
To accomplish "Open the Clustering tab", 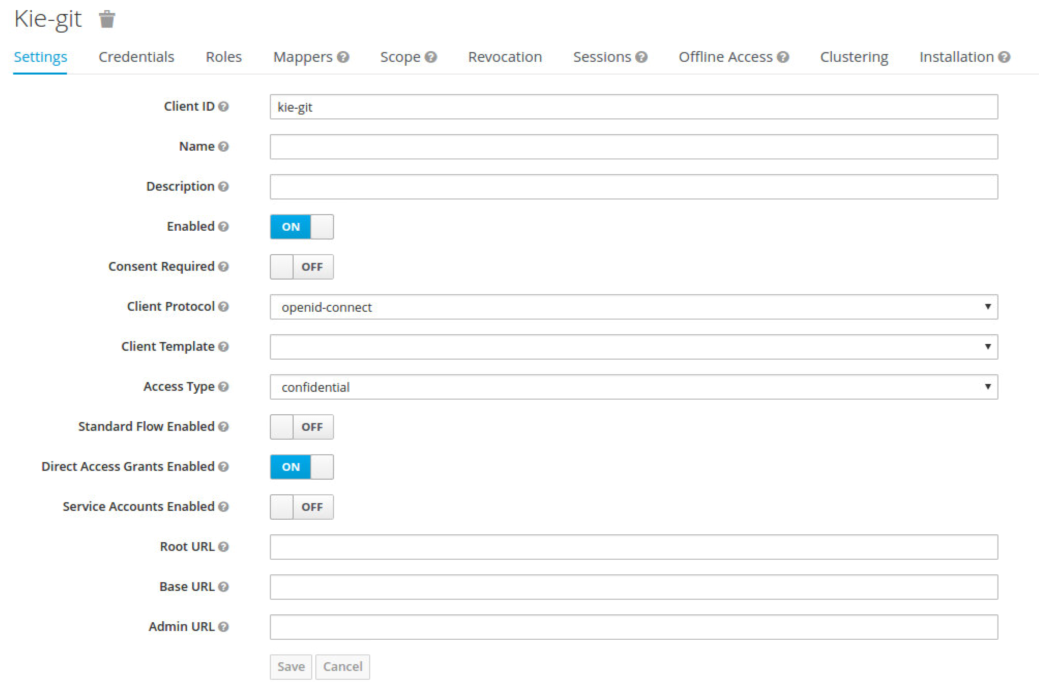I will click(853, 57).
